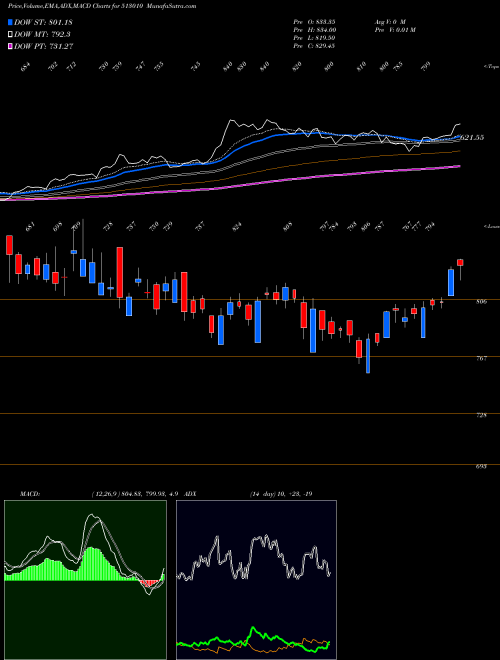Click inside the dark blue ADX indicator panel
Viewport: 500px width, 660px height.
click(256, 580)
